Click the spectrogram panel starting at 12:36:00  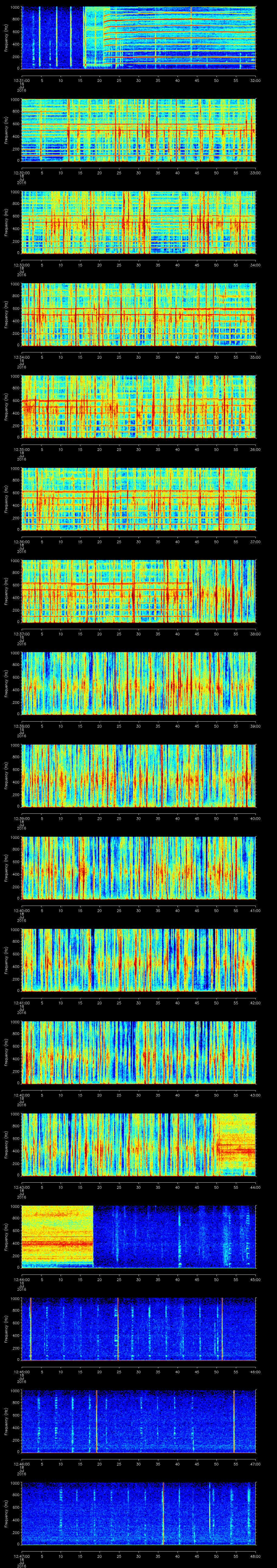[x=139, y=499]
